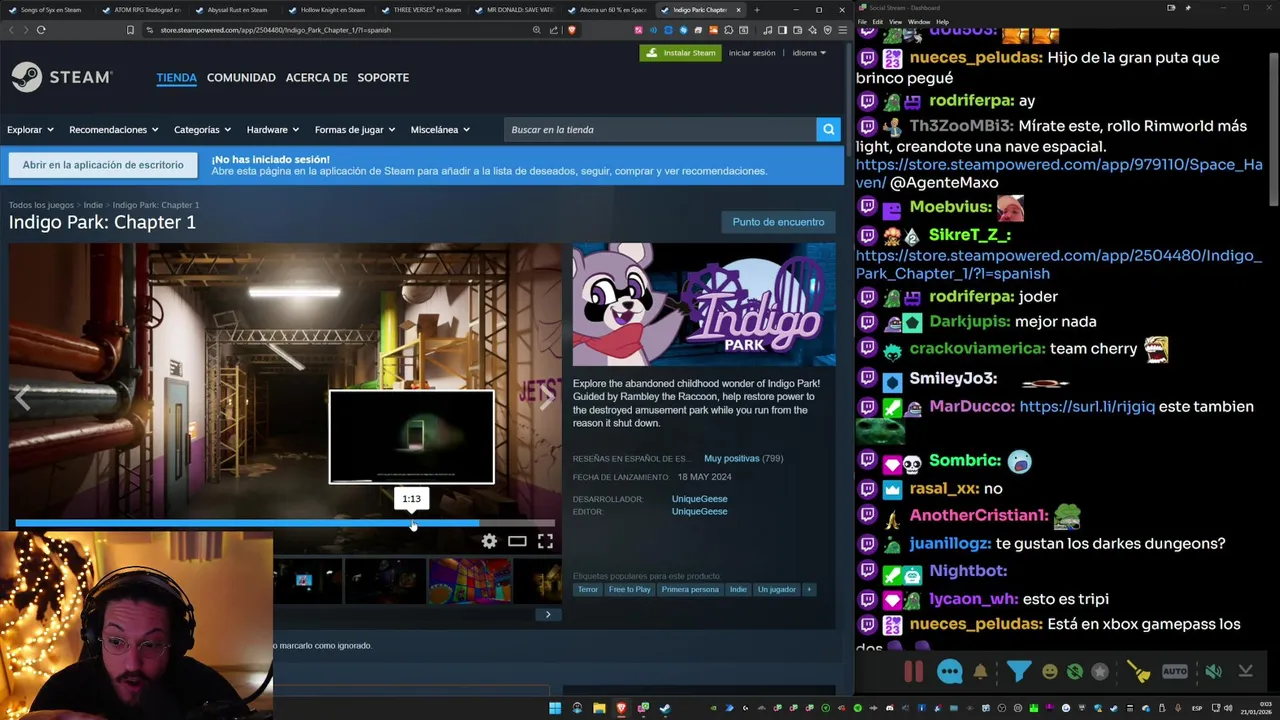Clear chat with the yellow broom icon

(1138, 672)
